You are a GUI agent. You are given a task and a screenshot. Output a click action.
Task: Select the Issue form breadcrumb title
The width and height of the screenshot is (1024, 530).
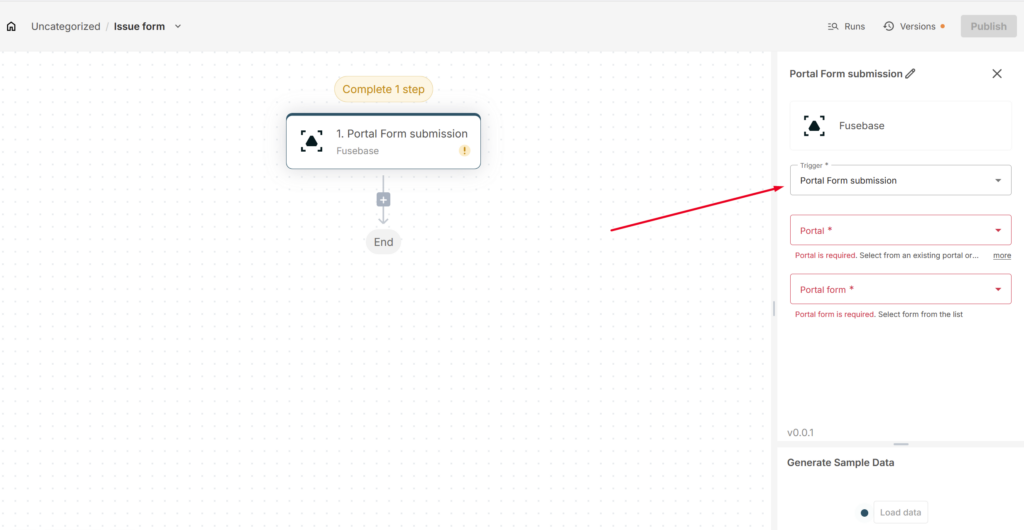139,27
